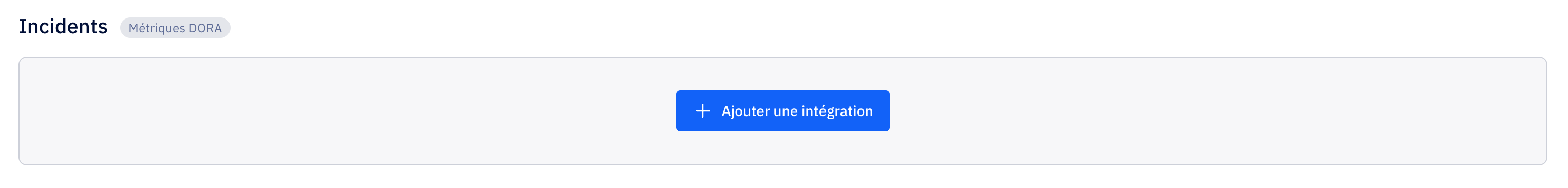Add an integration via the blue button
Screen dimensions: 1568x188
(782, 111)
